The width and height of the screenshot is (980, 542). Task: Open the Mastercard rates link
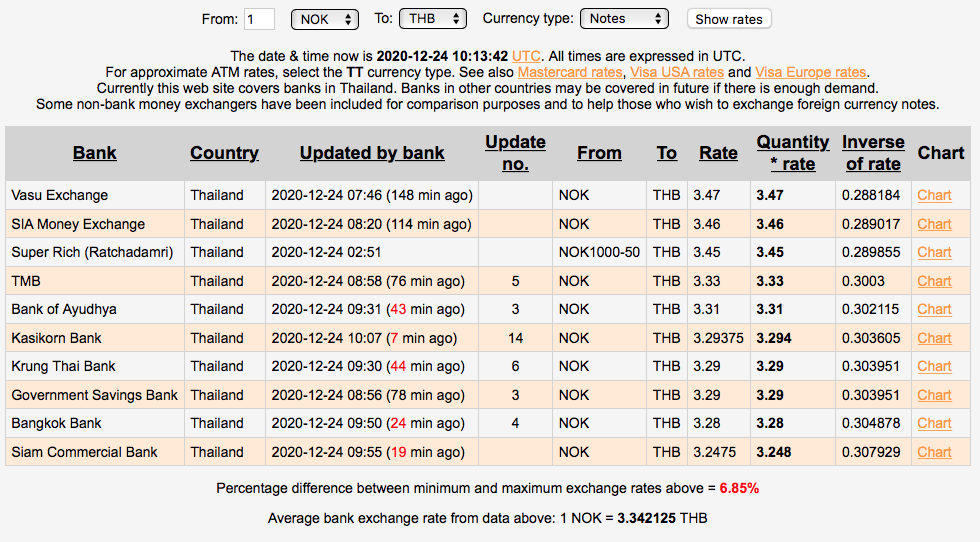571,72
